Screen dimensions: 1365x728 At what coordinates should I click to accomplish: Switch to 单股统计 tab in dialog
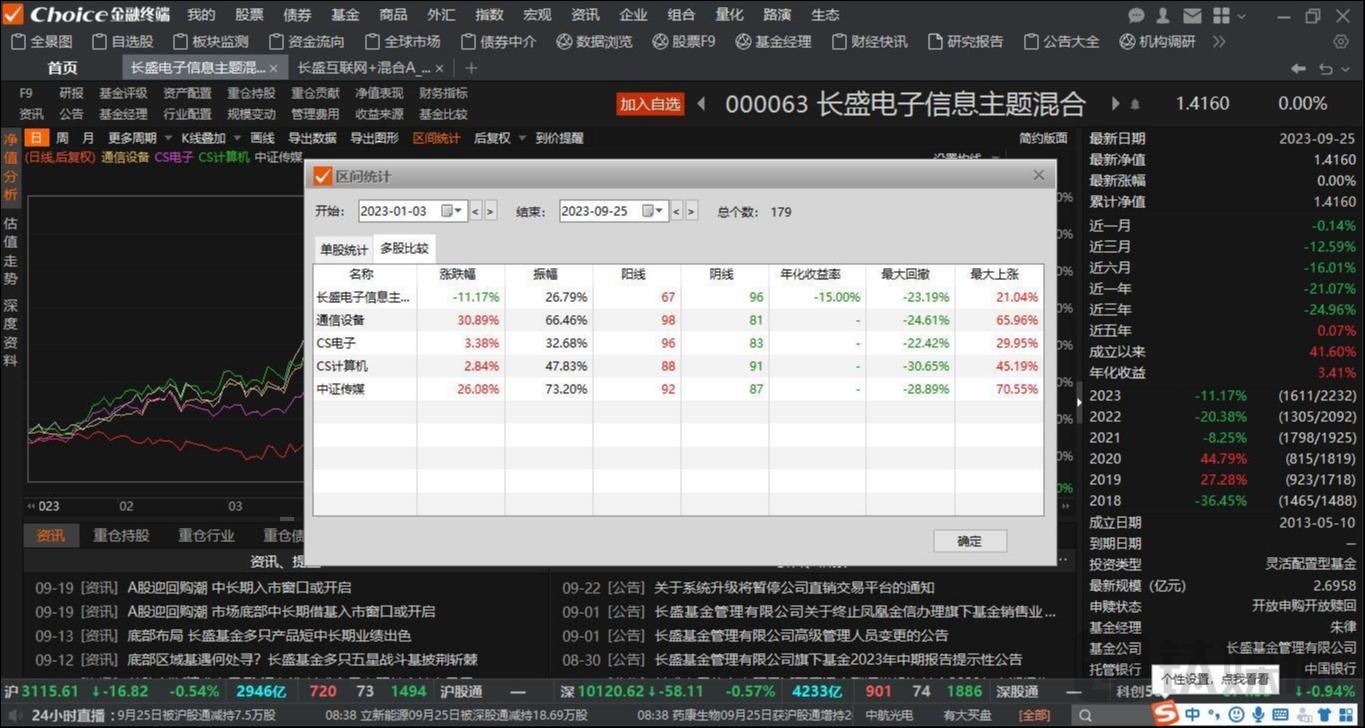[343, 249]
